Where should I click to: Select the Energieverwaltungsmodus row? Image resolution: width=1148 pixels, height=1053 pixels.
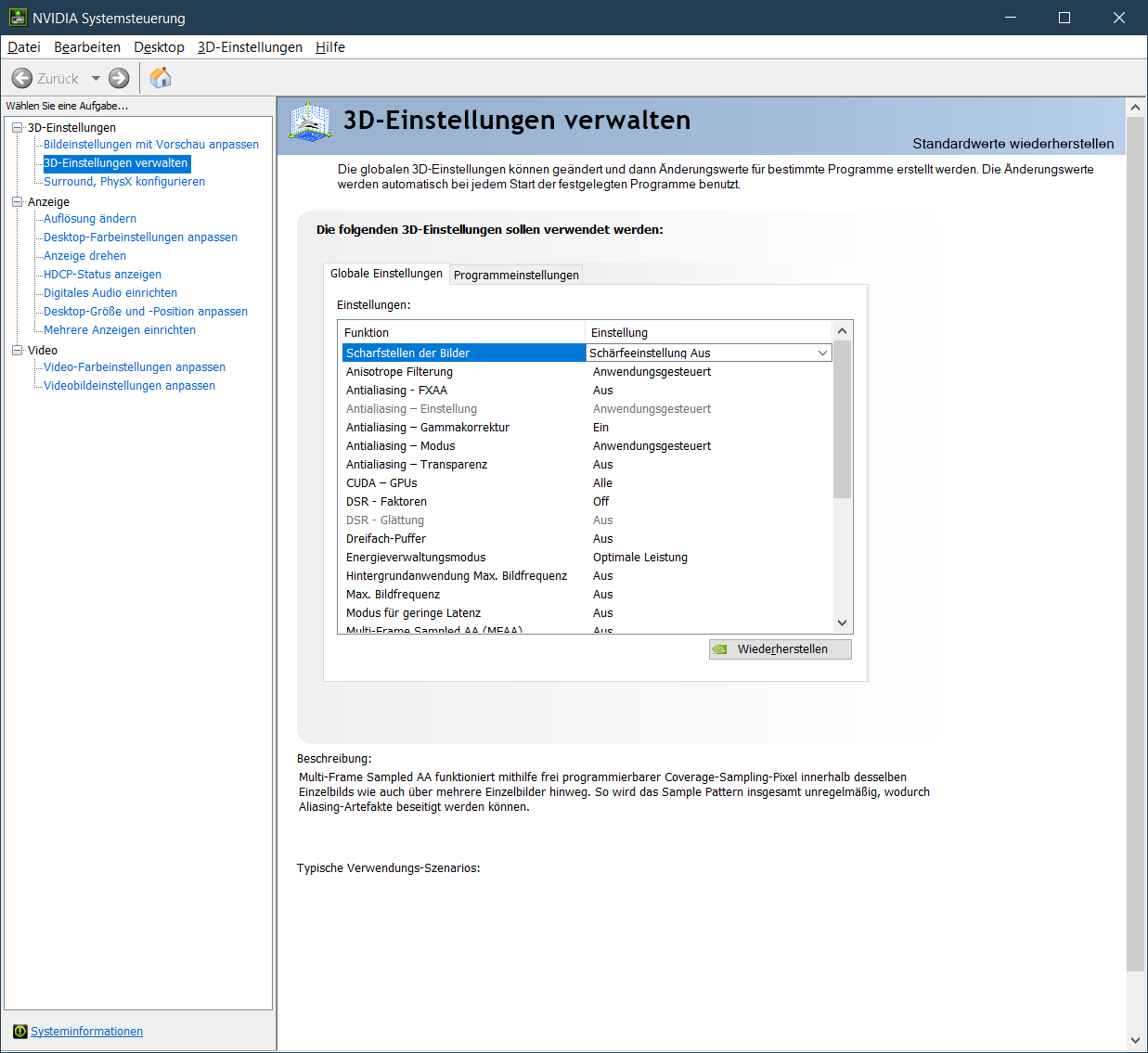point(587,557)
